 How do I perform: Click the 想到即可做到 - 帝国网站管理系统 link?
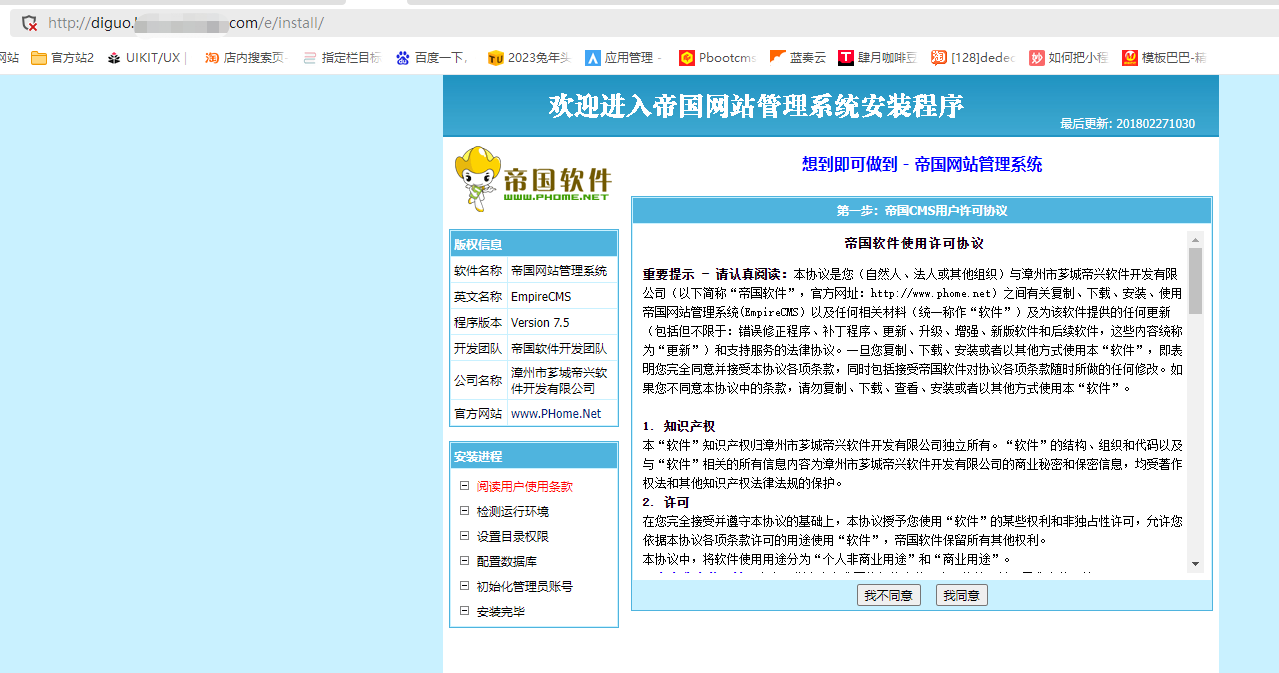click(922, 164)
